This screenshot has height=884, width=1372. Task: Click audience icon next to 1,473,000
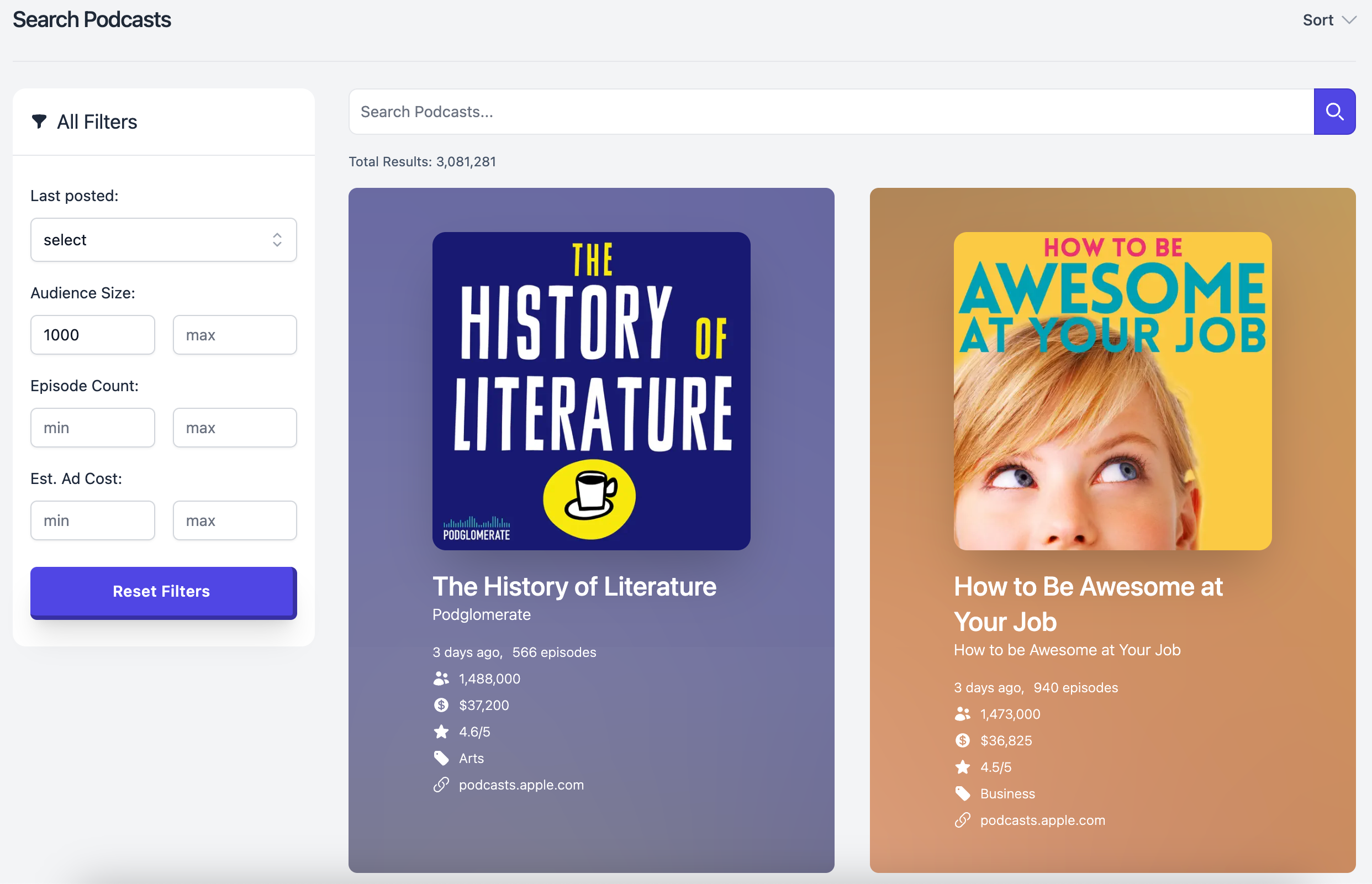(962, 714)
